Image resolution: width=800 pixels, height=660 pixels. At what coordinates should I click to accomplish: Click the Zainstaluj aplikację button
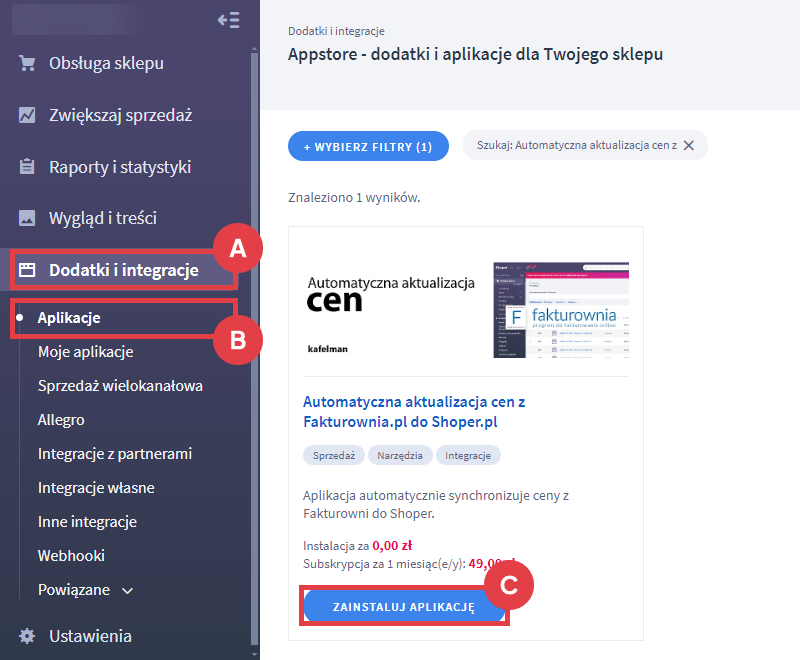pyautogui.click(x=404, y=606)
